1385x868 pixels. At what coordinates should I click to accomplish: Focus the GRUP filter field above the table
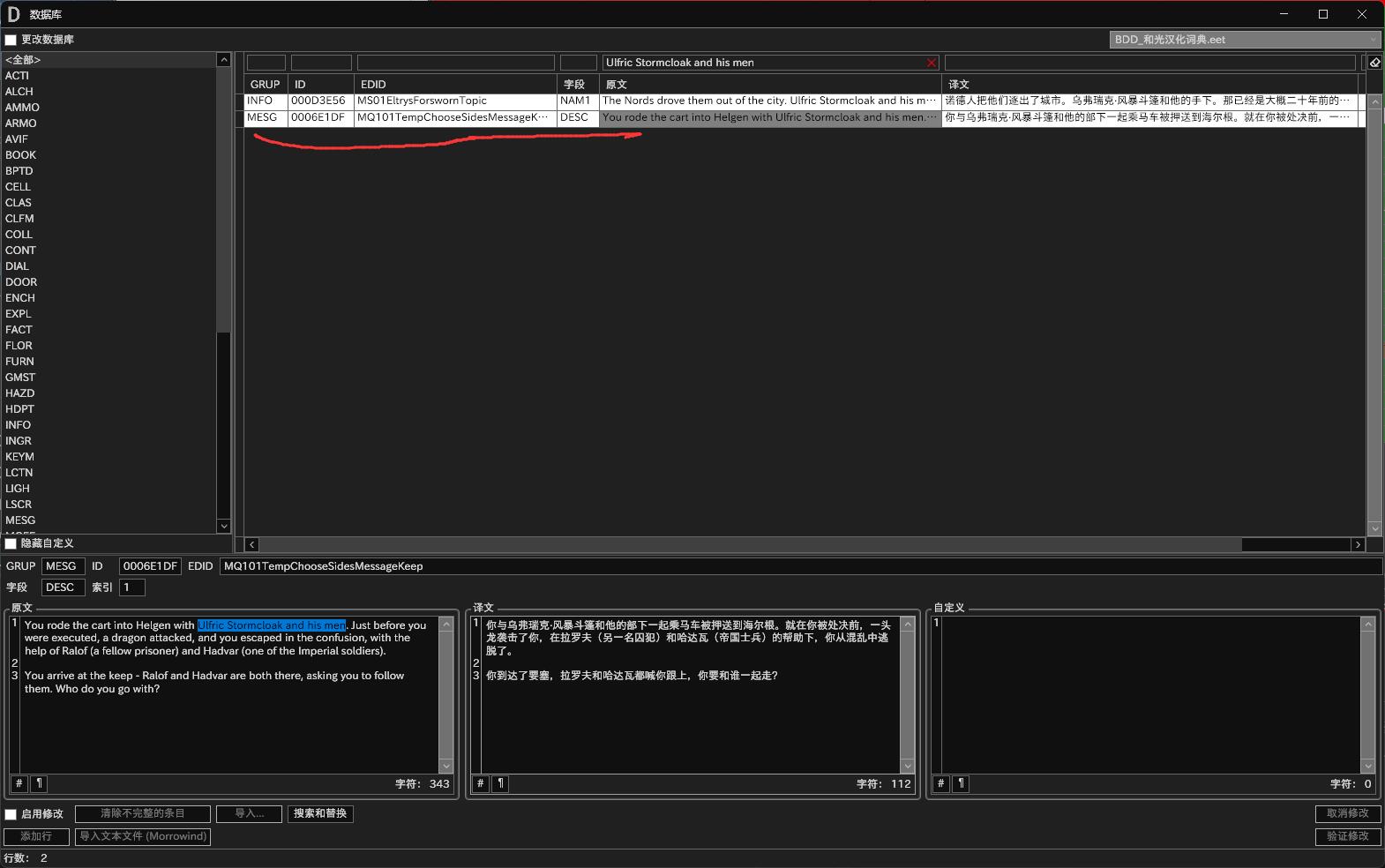[266, 63]
